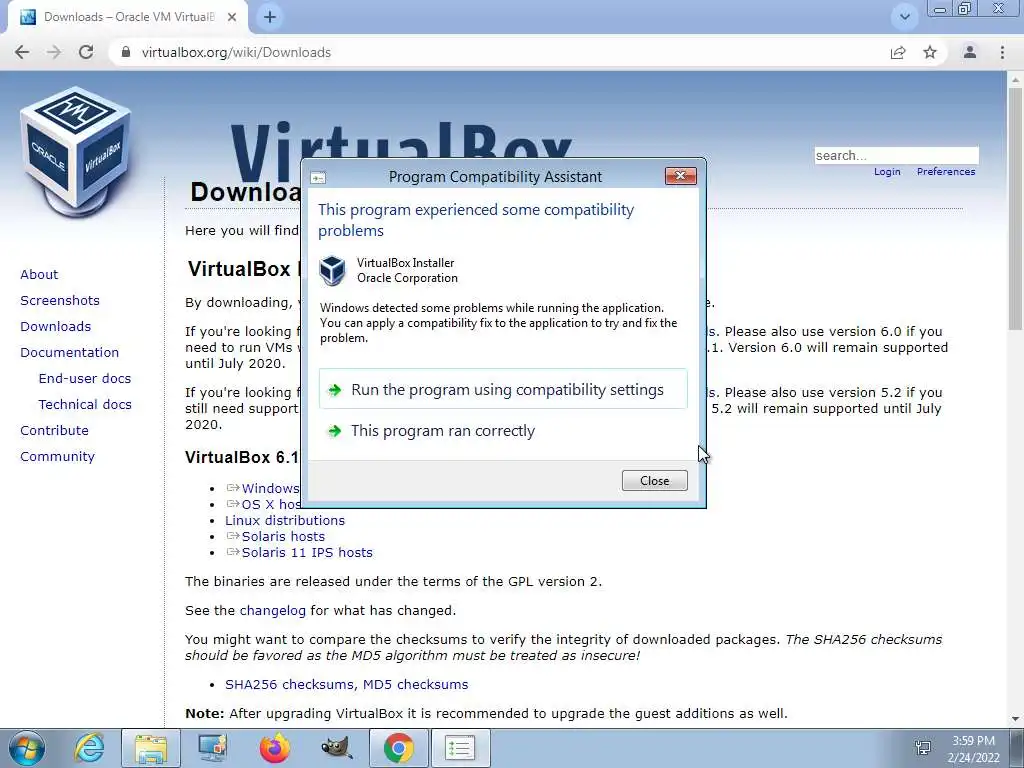Click the network tray icon

pos(923,748)
